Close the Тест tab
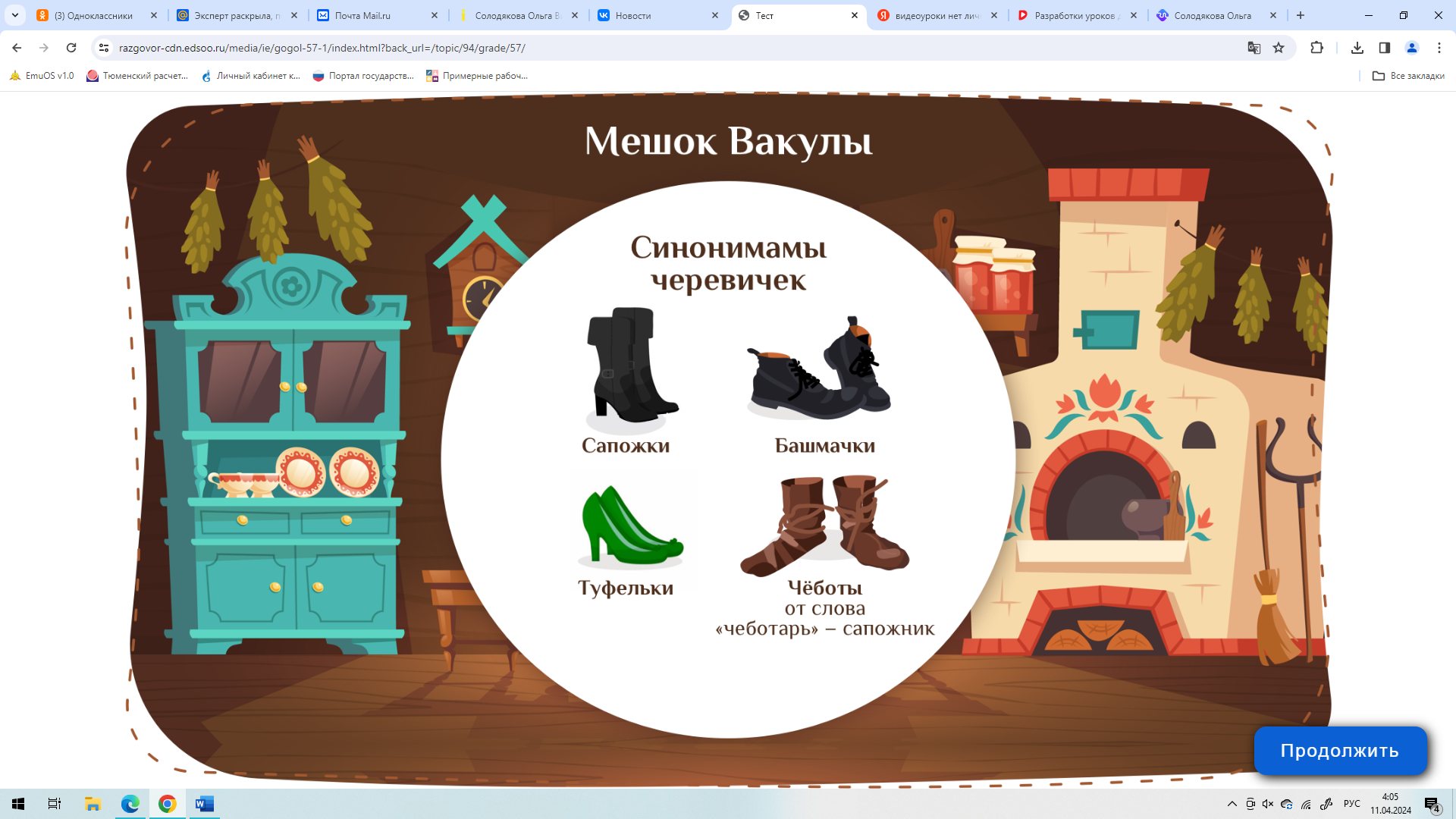The width and height of the screenshot is (1456, 819). click(855, 15)
